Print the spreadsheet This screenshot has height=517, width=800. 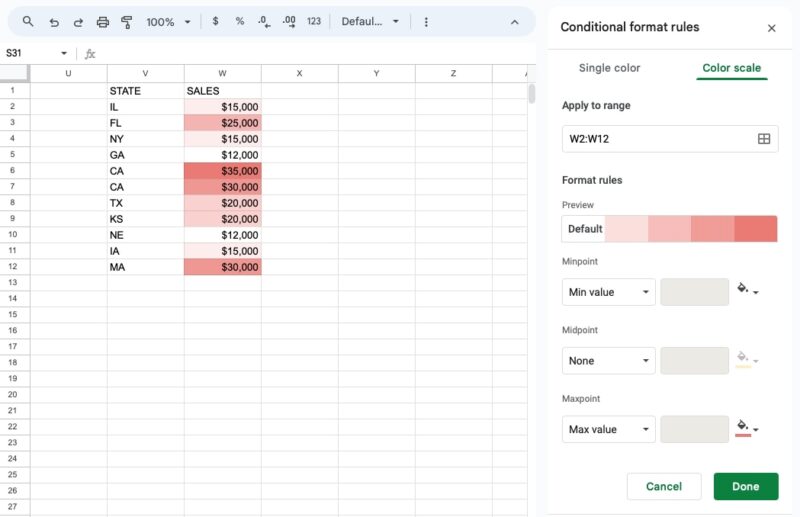(103, 22)
